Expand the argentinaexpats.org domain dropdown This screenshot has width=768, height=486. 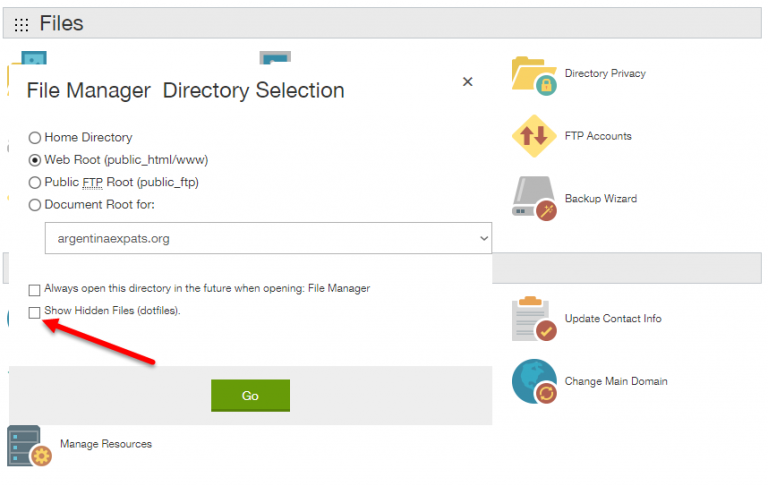(268, 238)
